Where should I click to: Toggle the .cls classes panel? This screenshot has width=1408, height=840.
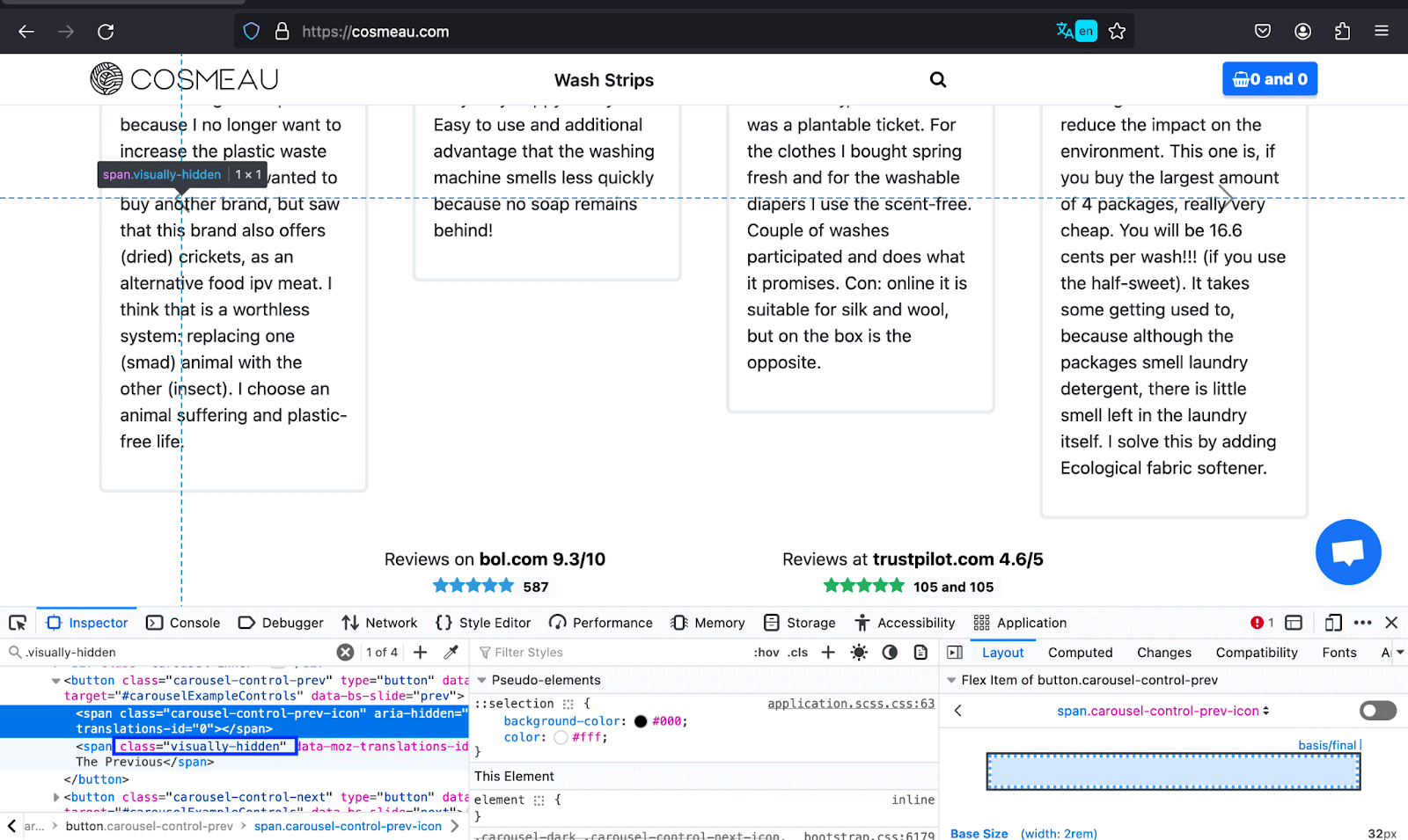pos(798,653)
